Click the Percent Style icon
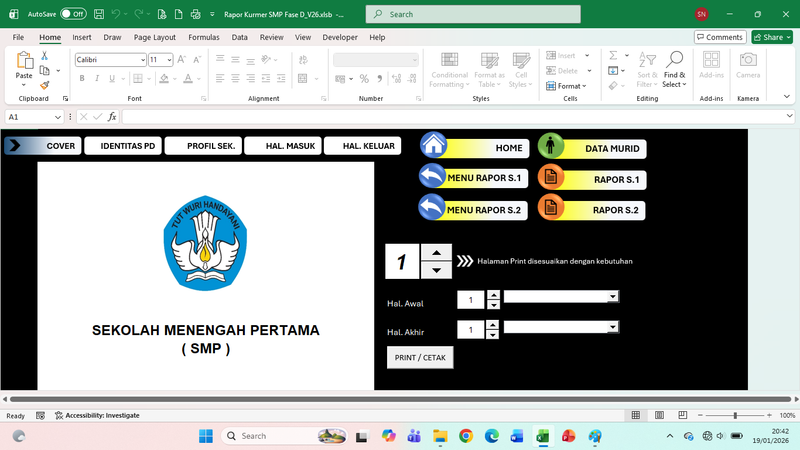Screen dimensions: 800x450 [364, 79]
